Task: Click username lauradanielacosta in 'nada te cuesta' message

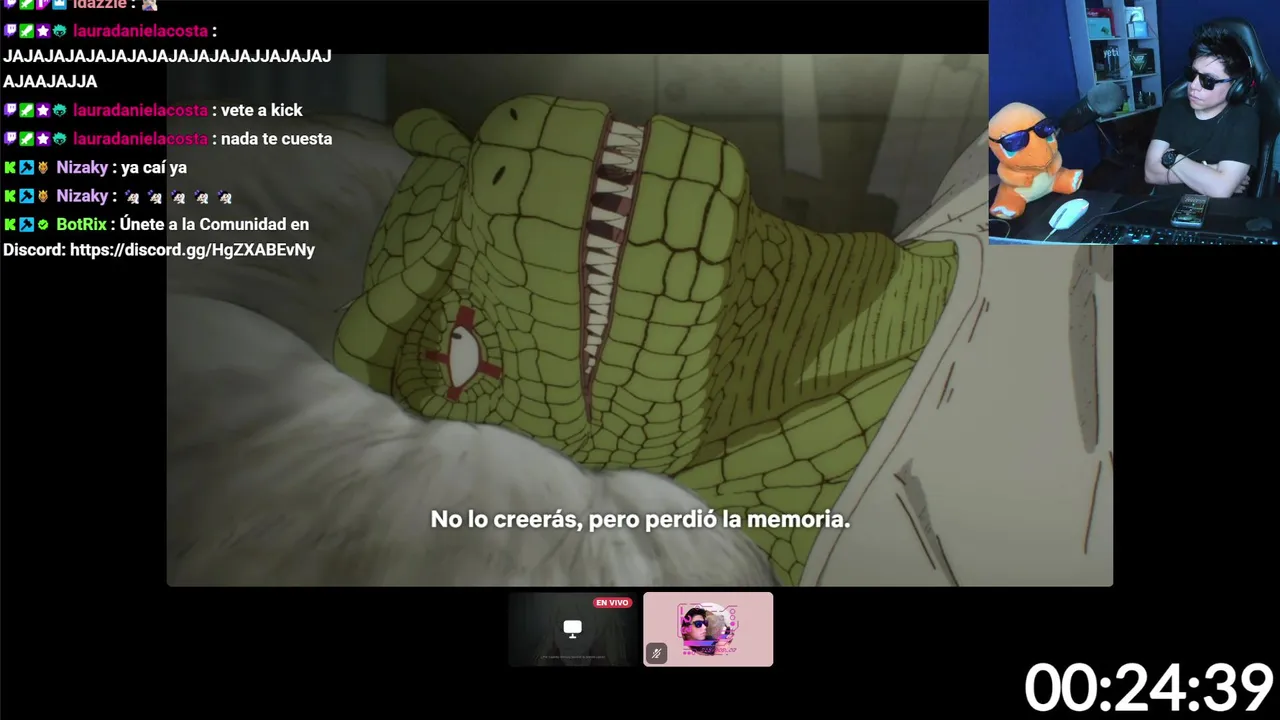Action: click(x=140, y=139)
